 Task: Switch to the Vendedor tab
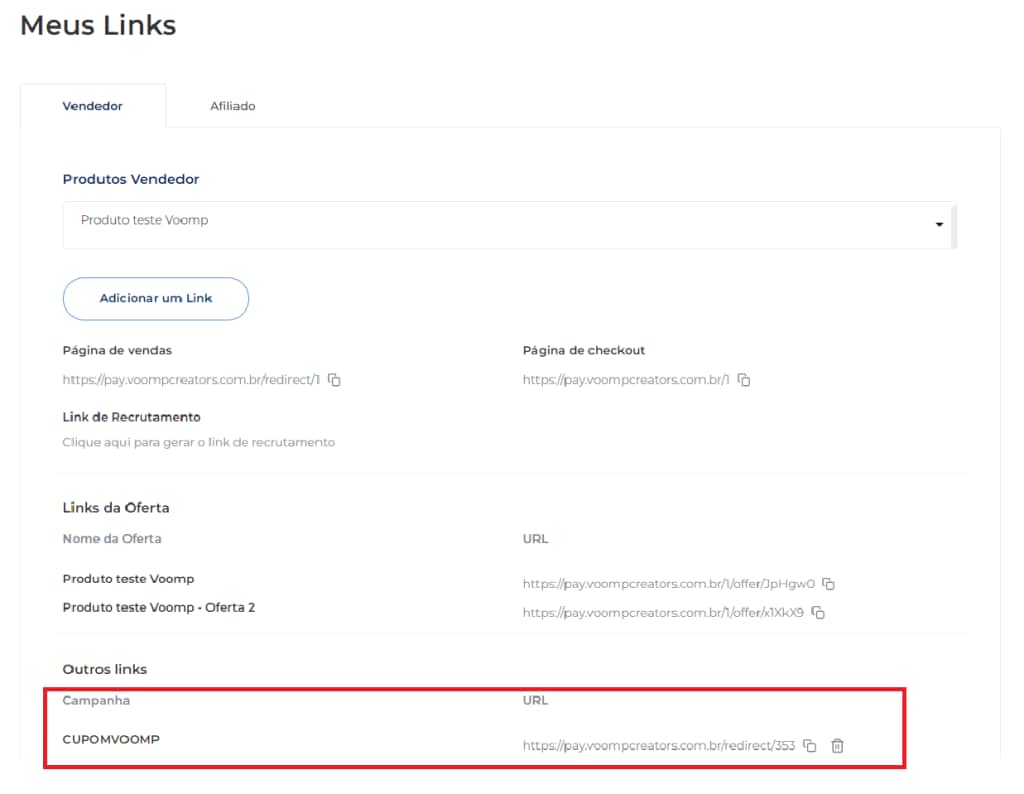(x=93, y=106)
